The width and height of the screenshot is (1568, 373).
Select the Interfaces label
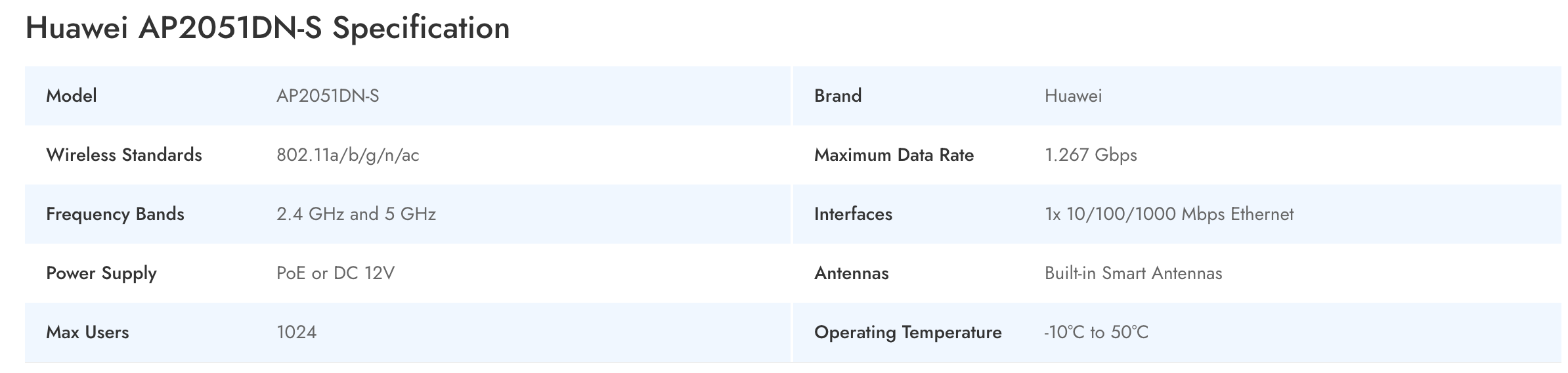(854, 214)
